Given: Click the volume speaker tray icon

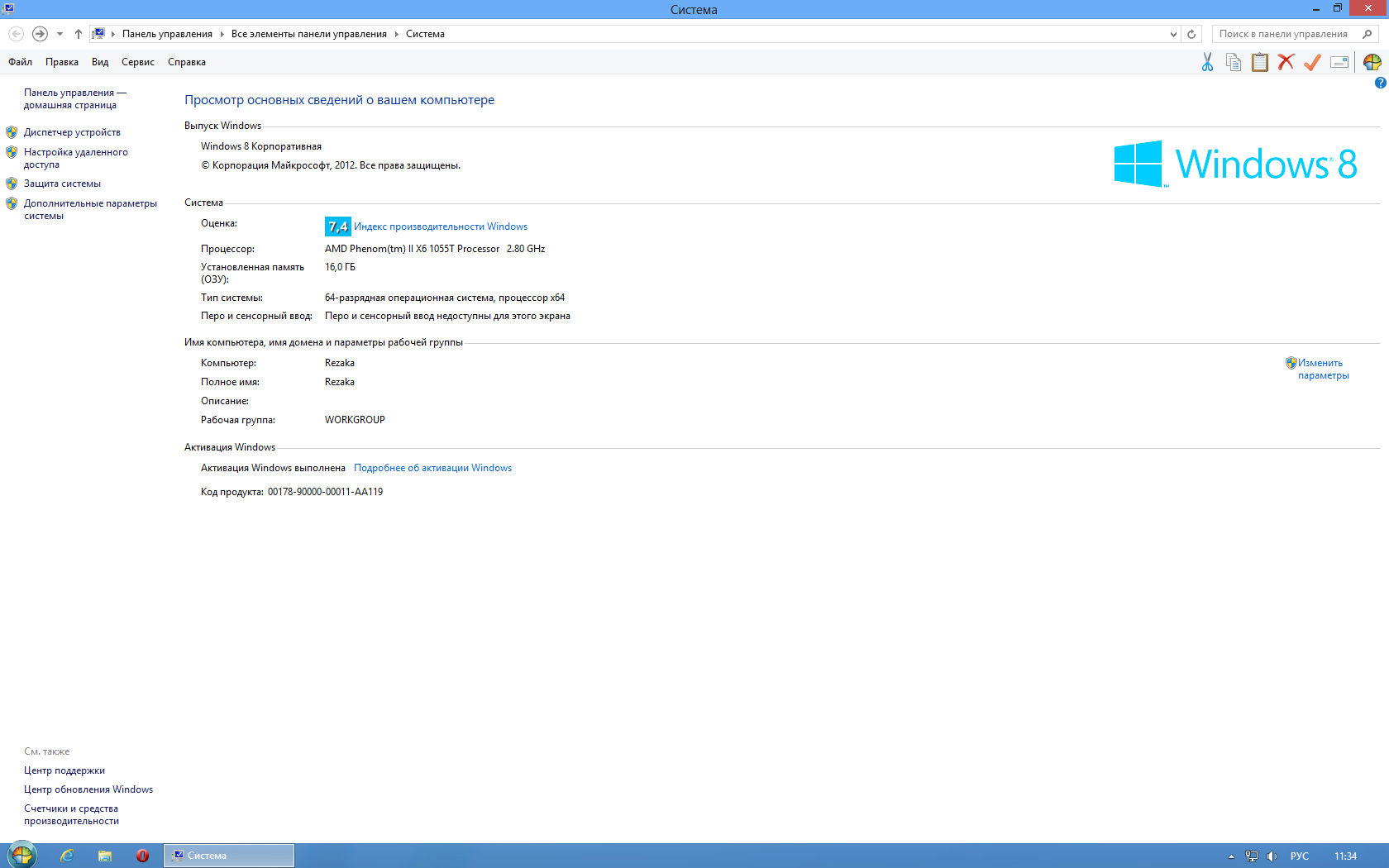Looking at the screenshot, I should pos(1272,856).
